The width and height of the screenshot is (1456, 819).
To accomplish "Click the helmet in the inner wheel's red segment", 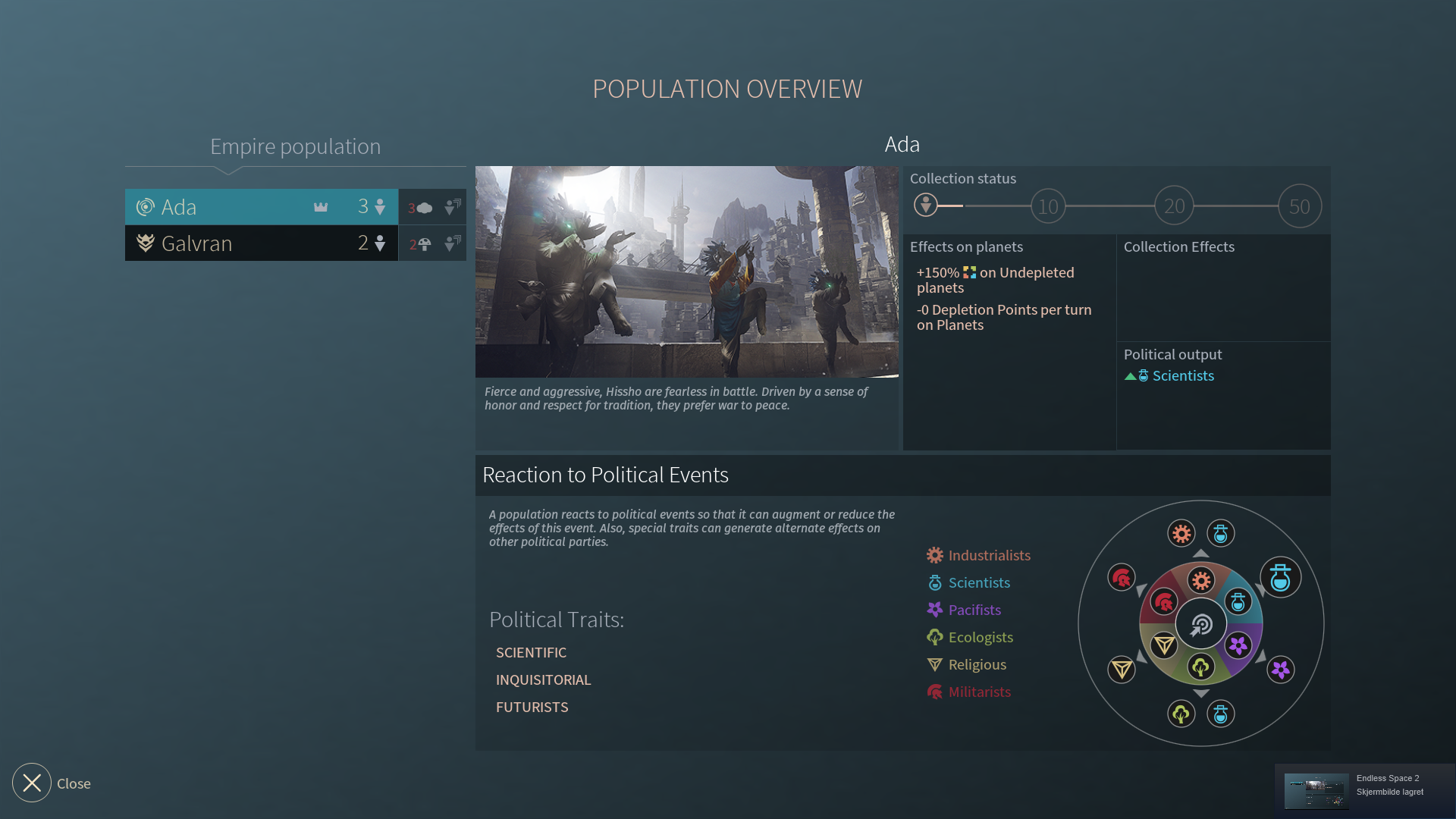I will (1164, 603).
